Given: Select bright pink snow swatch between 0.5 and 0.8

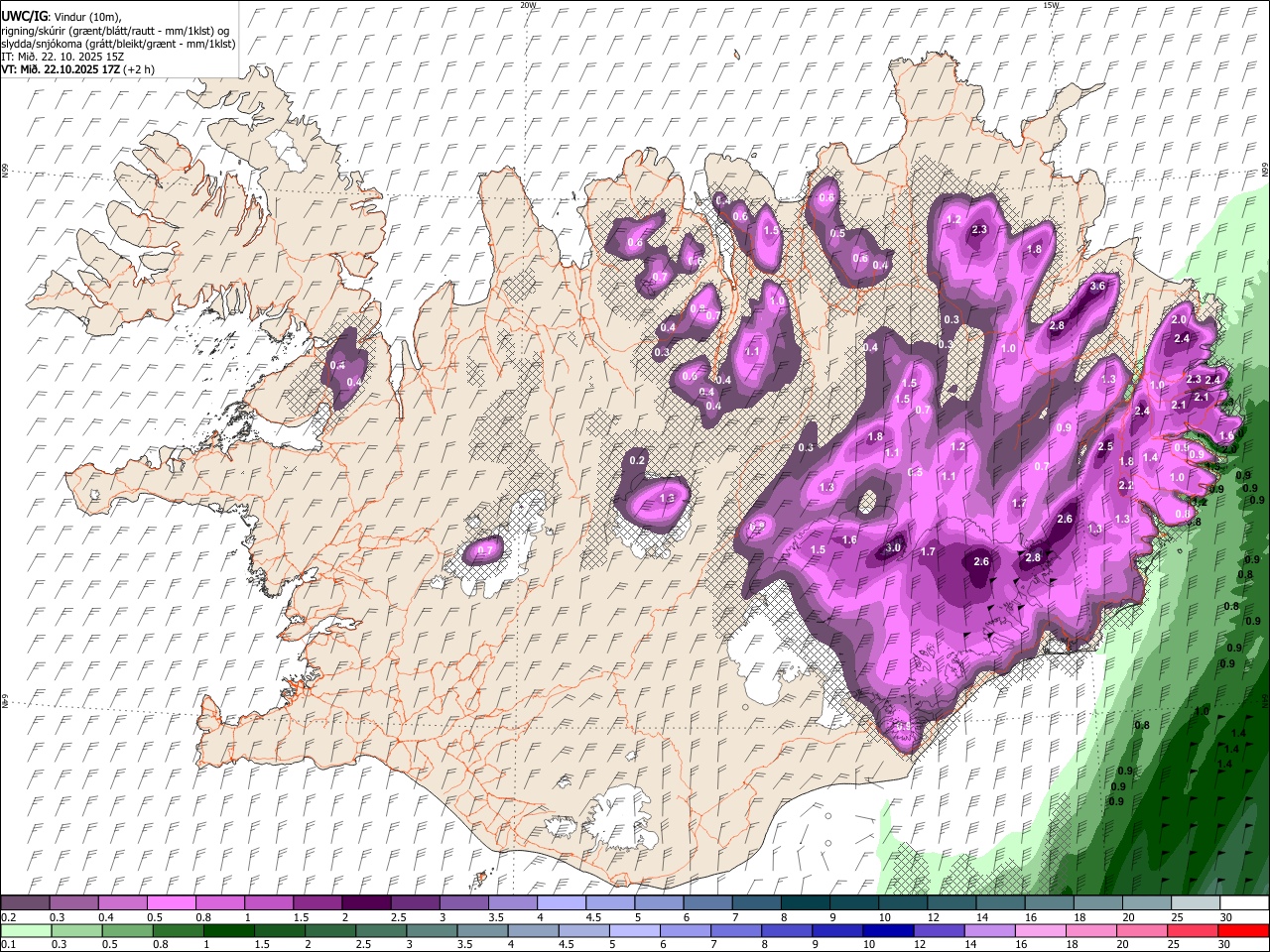Looking at the screenshot, I should tap(171, 903).
